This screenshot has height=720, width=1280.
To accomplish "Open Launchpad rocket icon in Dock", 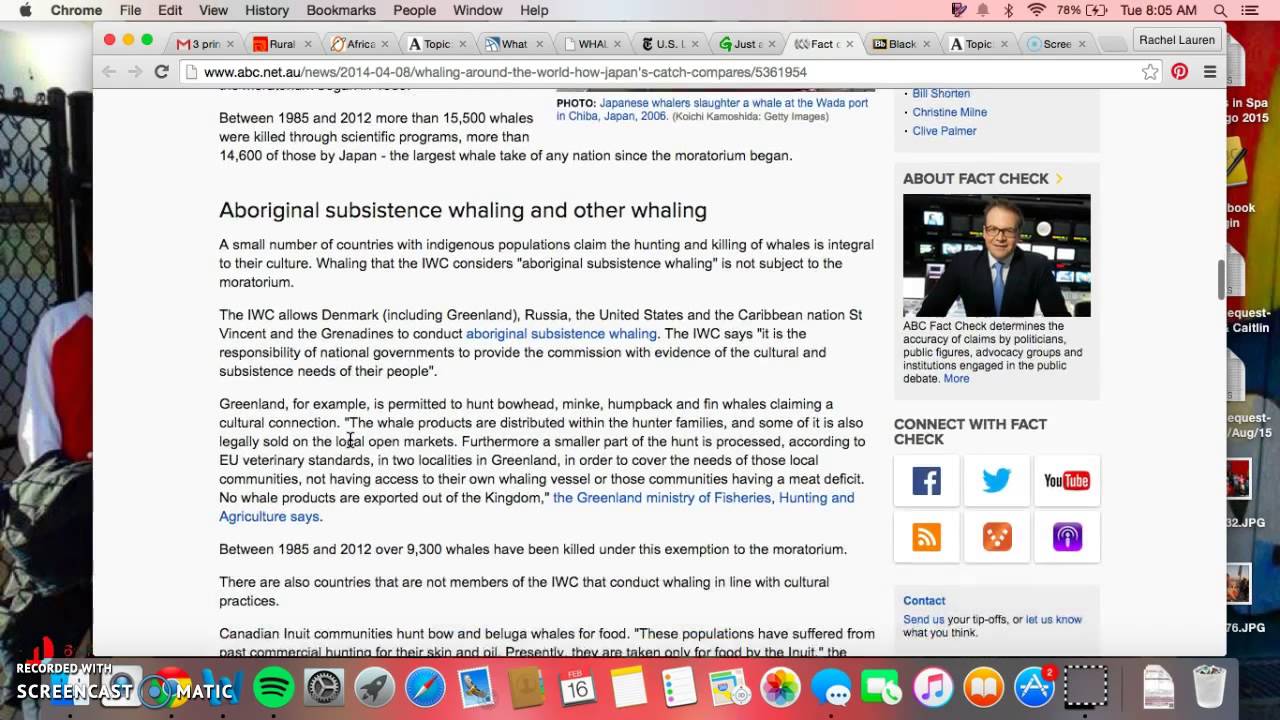I will (x=375, y=688).
